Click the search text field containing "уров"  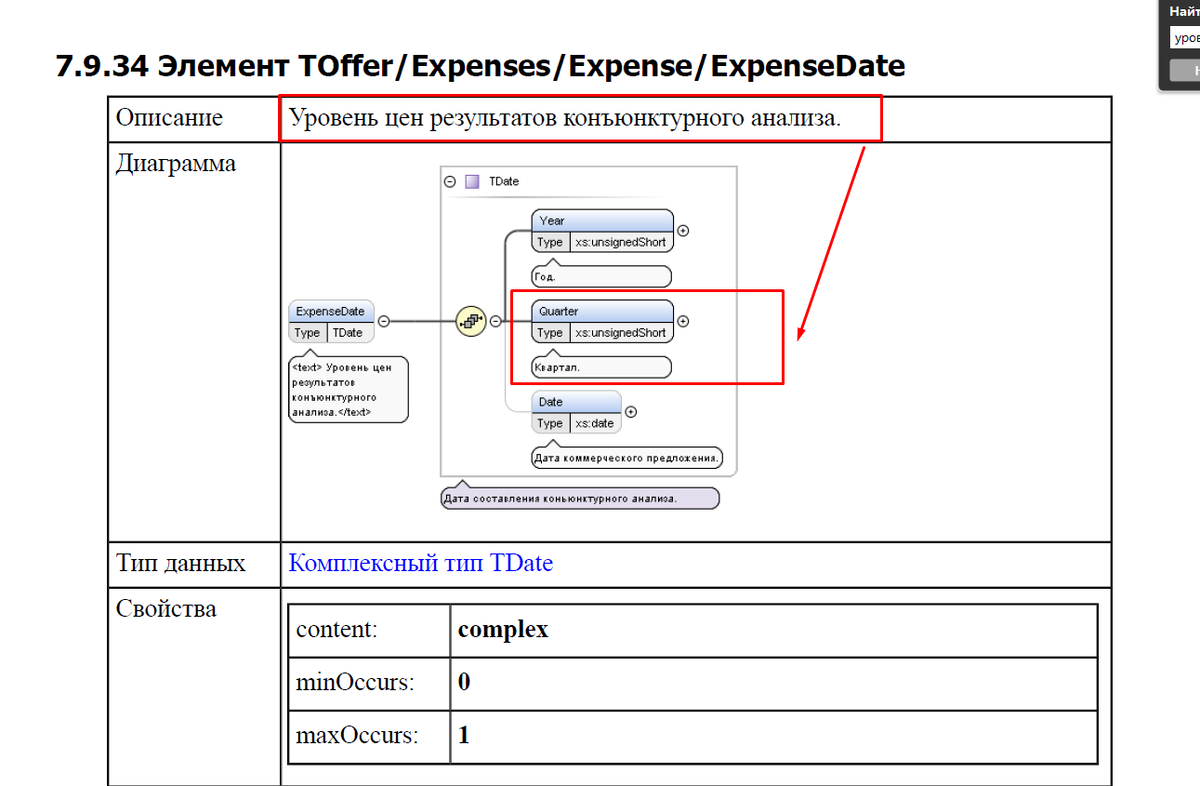(x=1186, y=37)
